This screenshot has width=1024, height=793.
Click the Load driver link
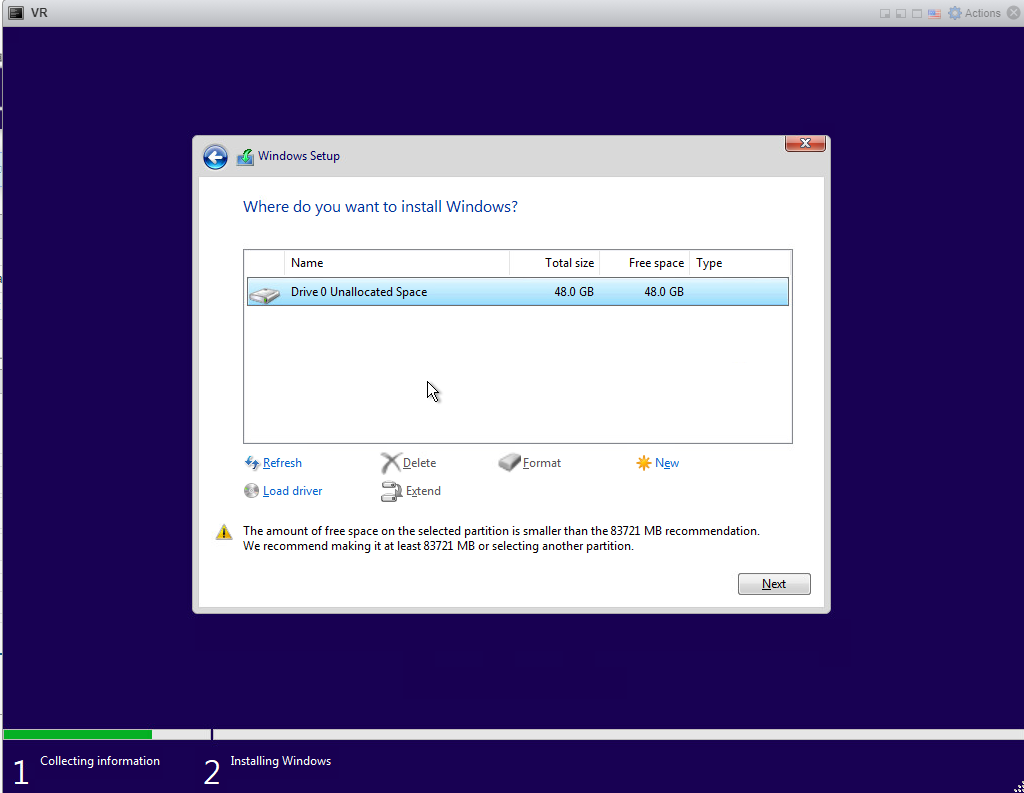[x=293, y=491]
